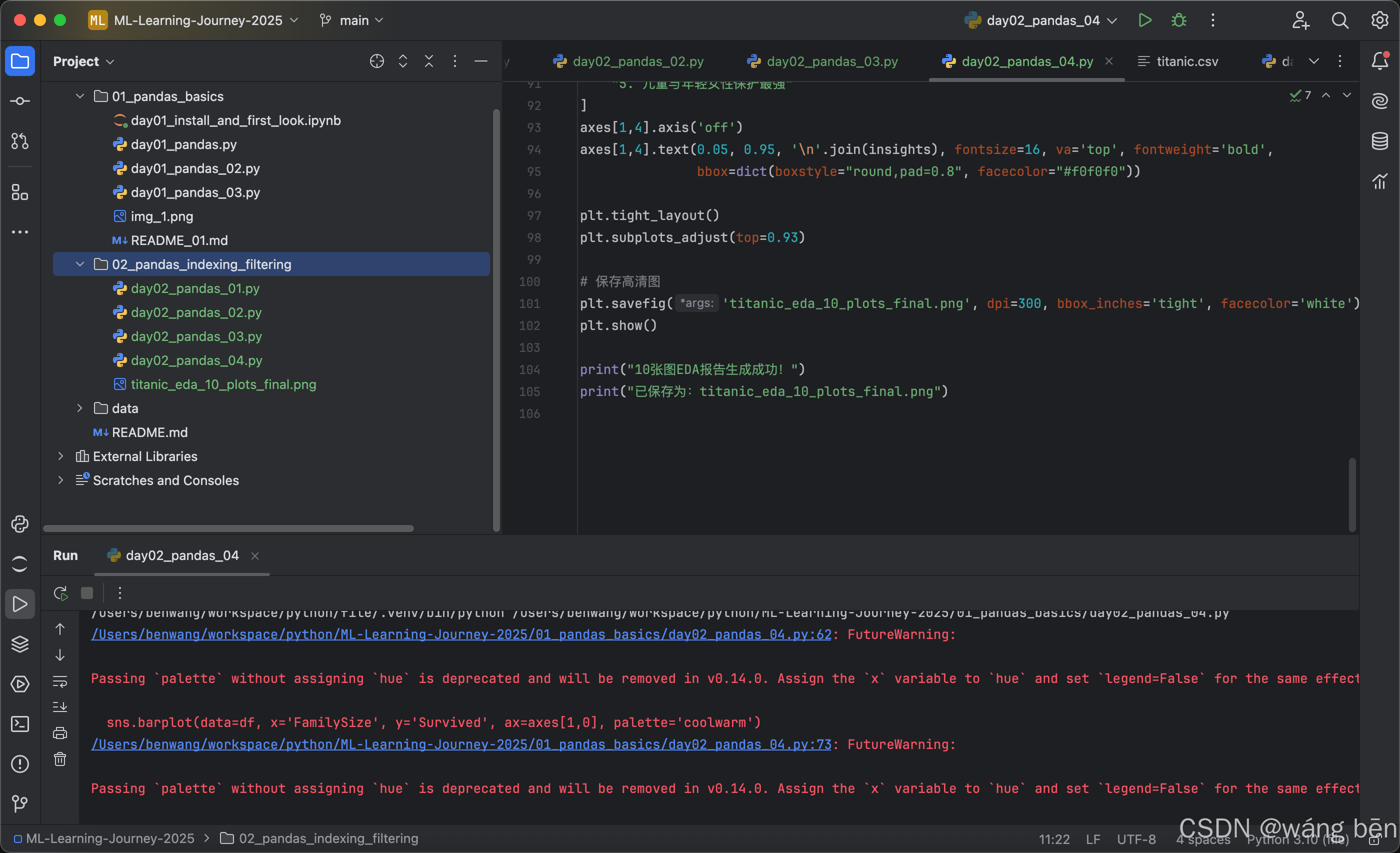Open the Terminal tool window
Image resolution: width=1400 pixels, height=853 pixels.
20,723
